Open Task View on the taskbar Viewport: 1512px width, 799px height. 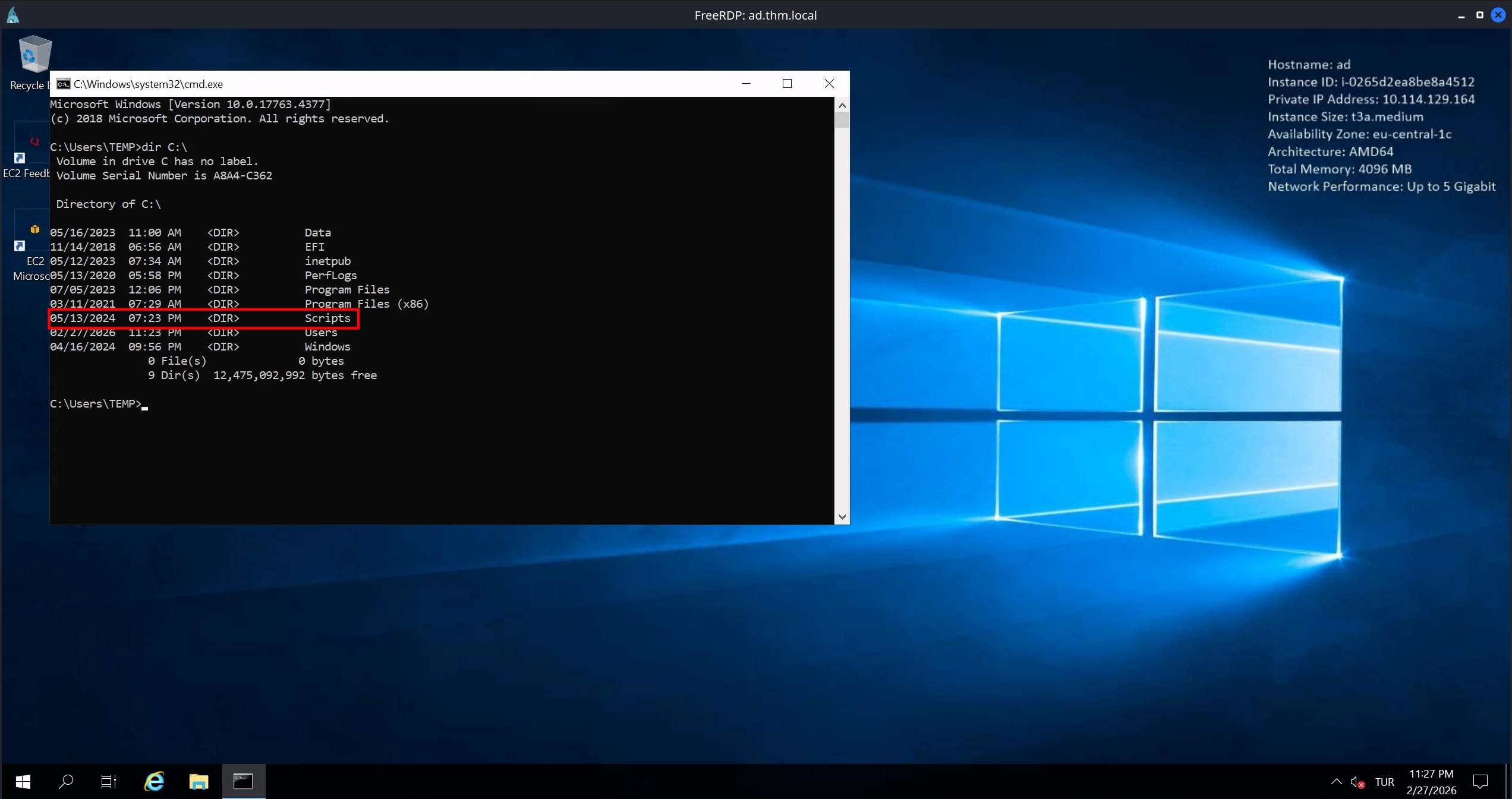[109, 782]
